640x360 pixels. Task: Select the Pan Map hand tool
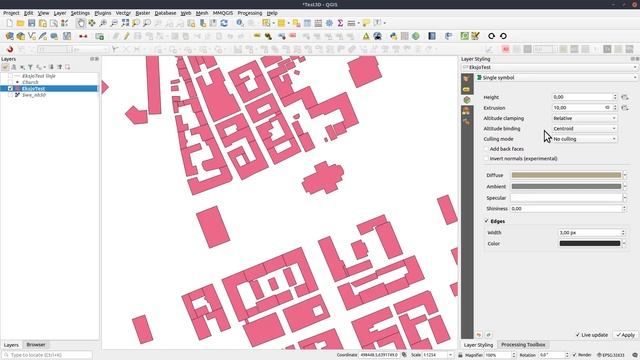coord(81,23)
